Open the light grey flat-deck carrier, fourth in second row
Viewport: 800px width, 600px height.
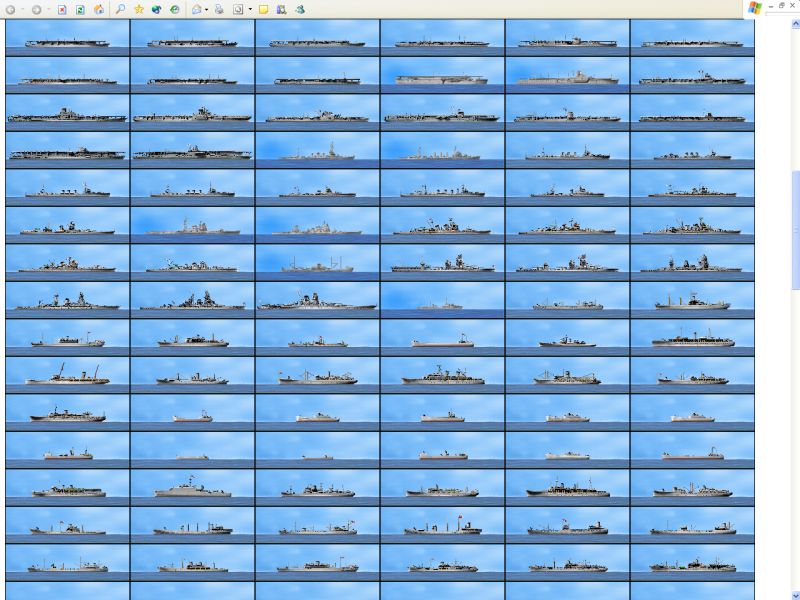tap(442, 75)
